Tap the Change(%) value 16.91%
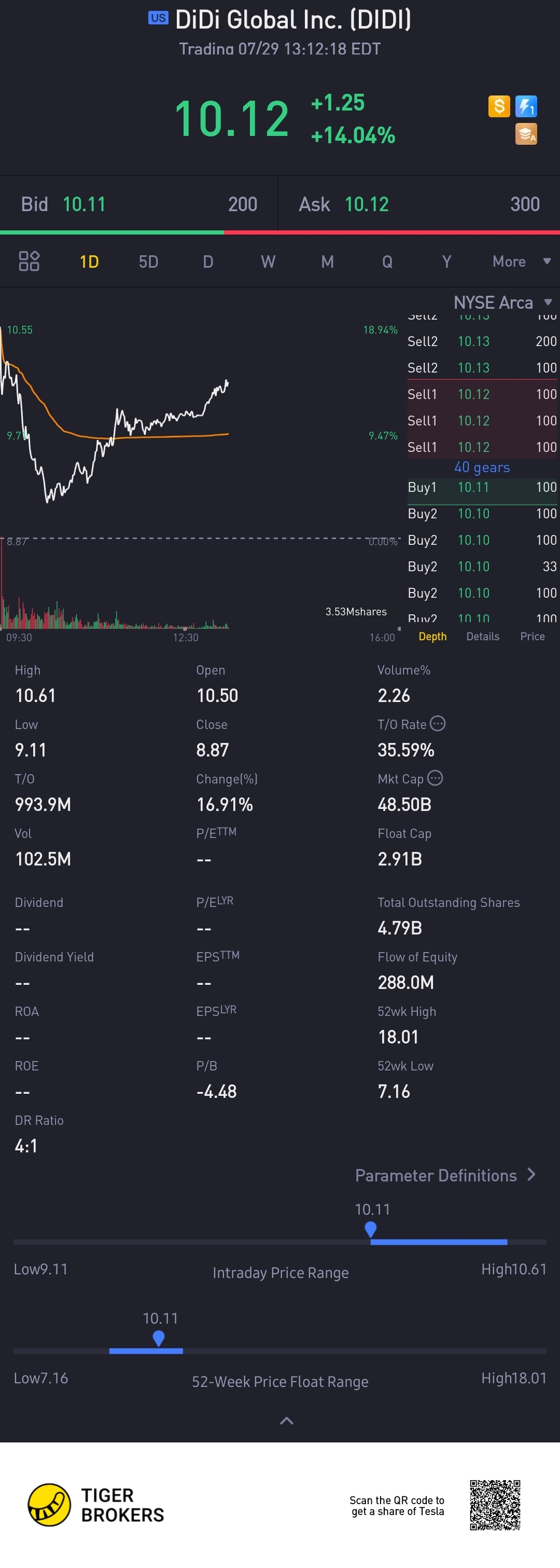 (x=225, y=805)
